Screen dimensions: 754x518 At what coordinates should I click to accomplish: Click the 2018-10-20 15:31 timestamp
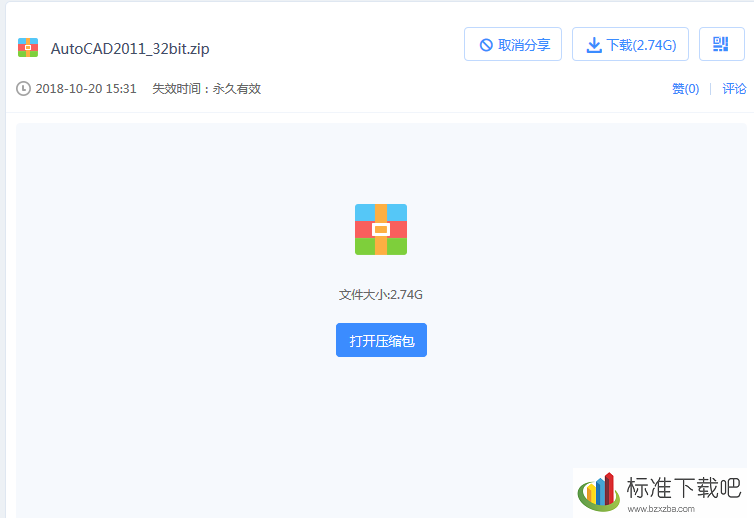pyautogui.click(x=86, y=88)
